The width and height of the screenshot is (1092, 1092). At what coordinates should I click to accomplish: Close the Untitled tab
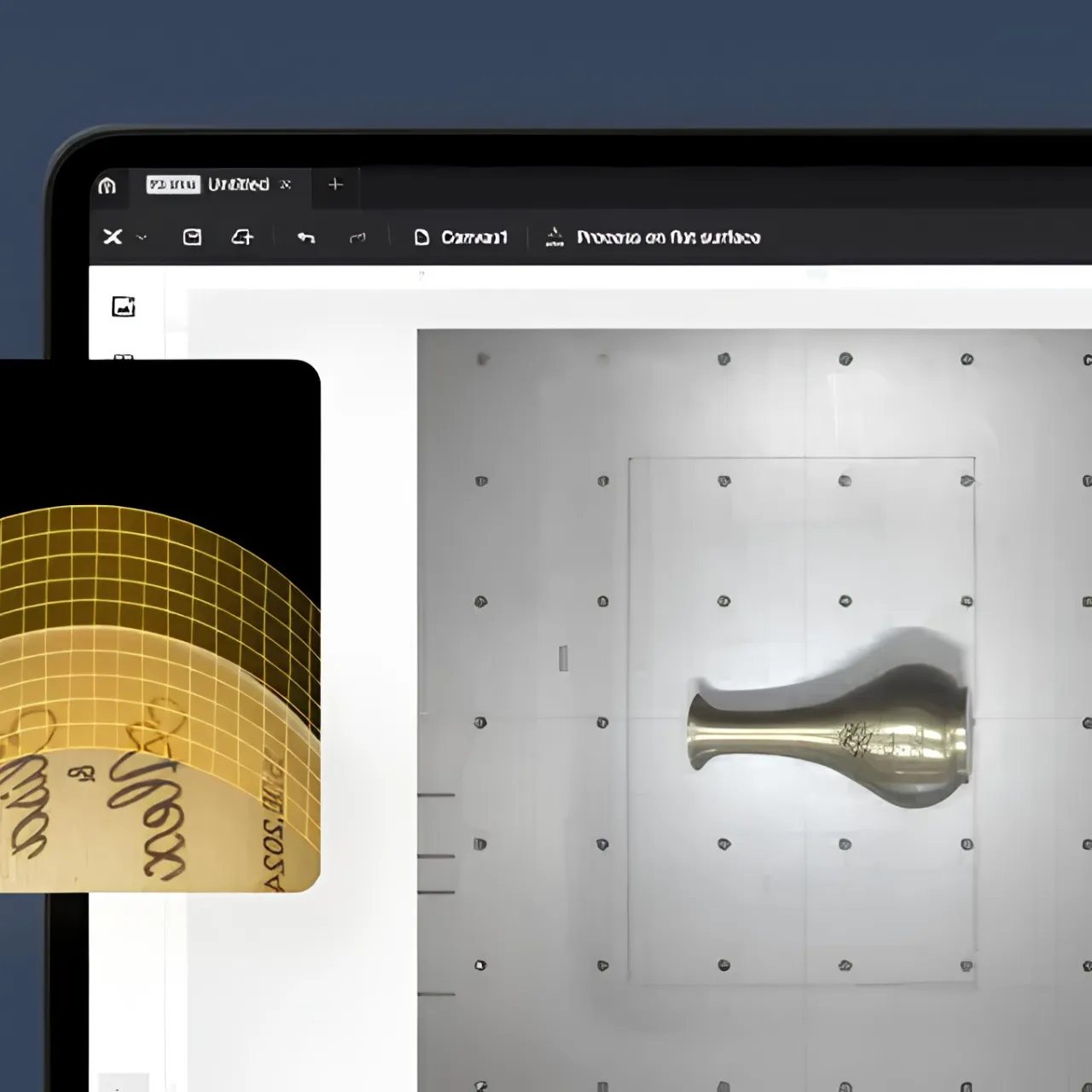pyautogui.click(x=286, y=184)
